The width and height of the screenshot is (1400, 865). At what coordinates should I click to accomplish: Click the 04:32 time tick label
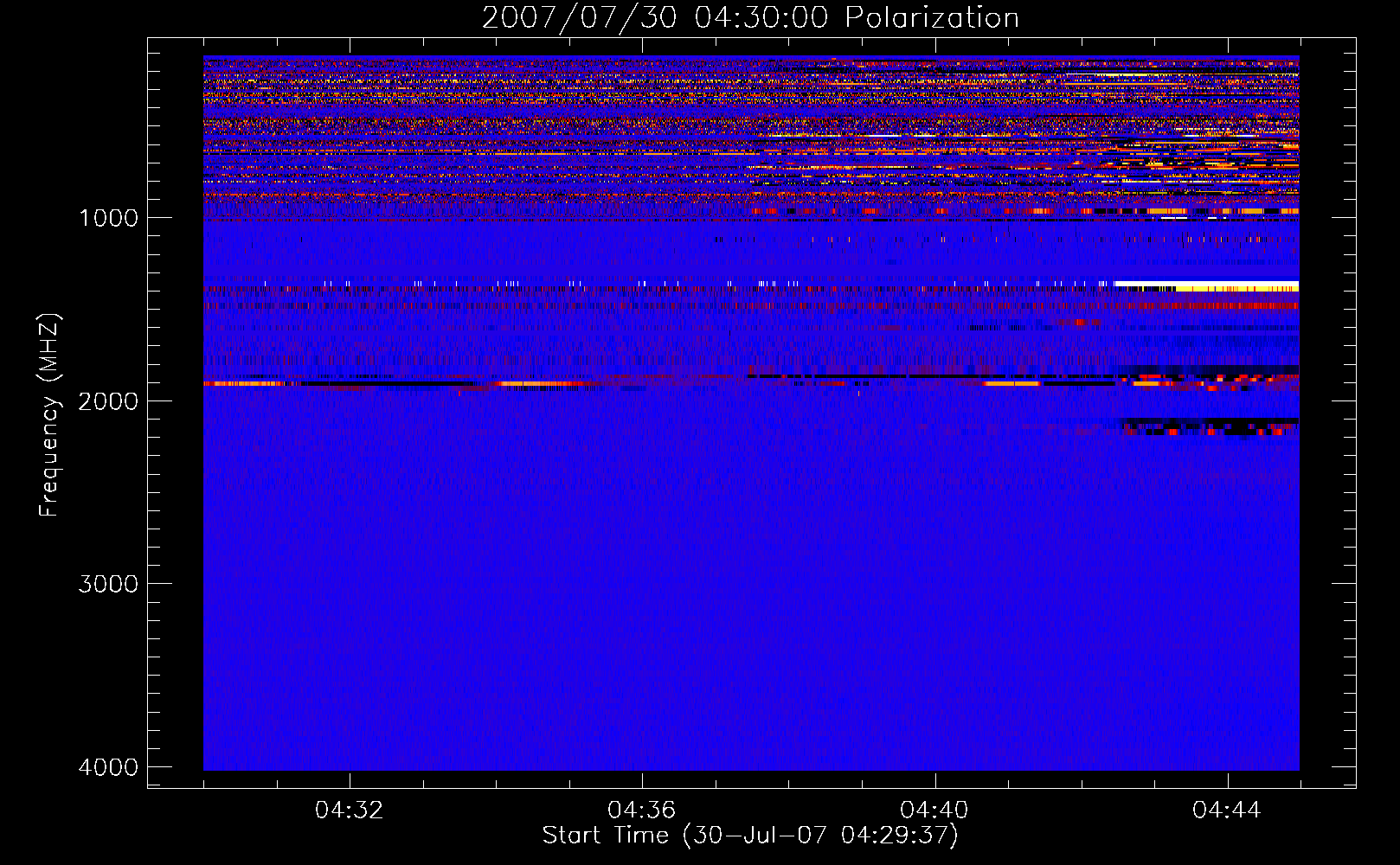(350, 811)
